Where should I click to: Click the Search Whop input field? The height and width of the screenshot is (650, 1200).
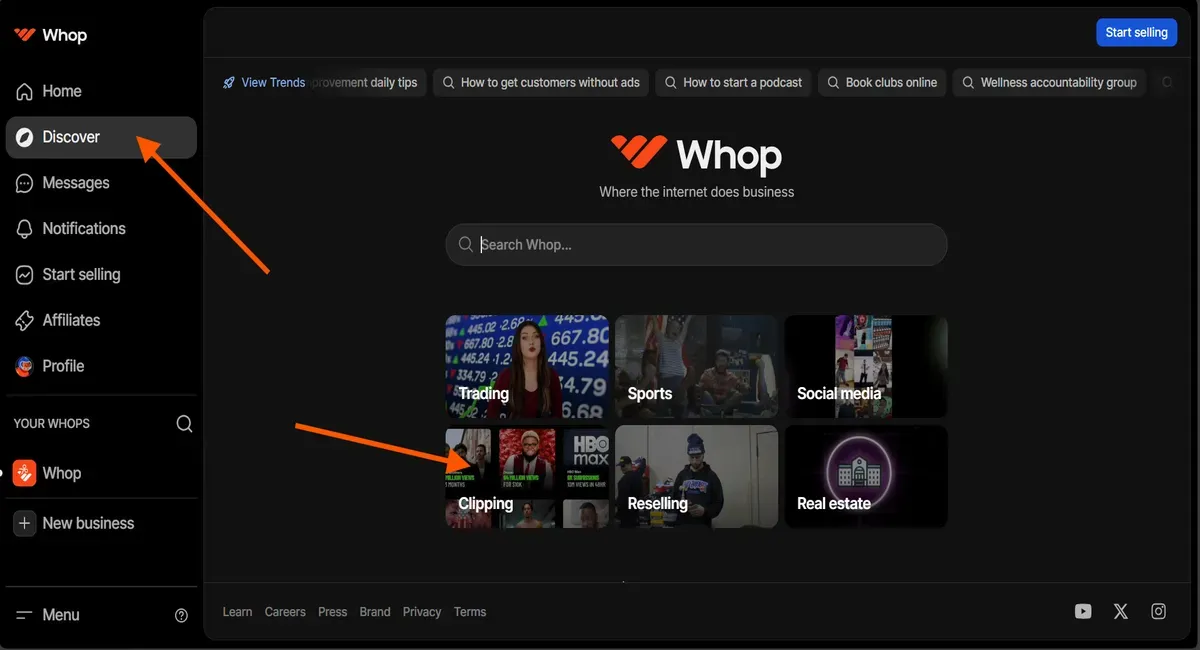point(696,244)
